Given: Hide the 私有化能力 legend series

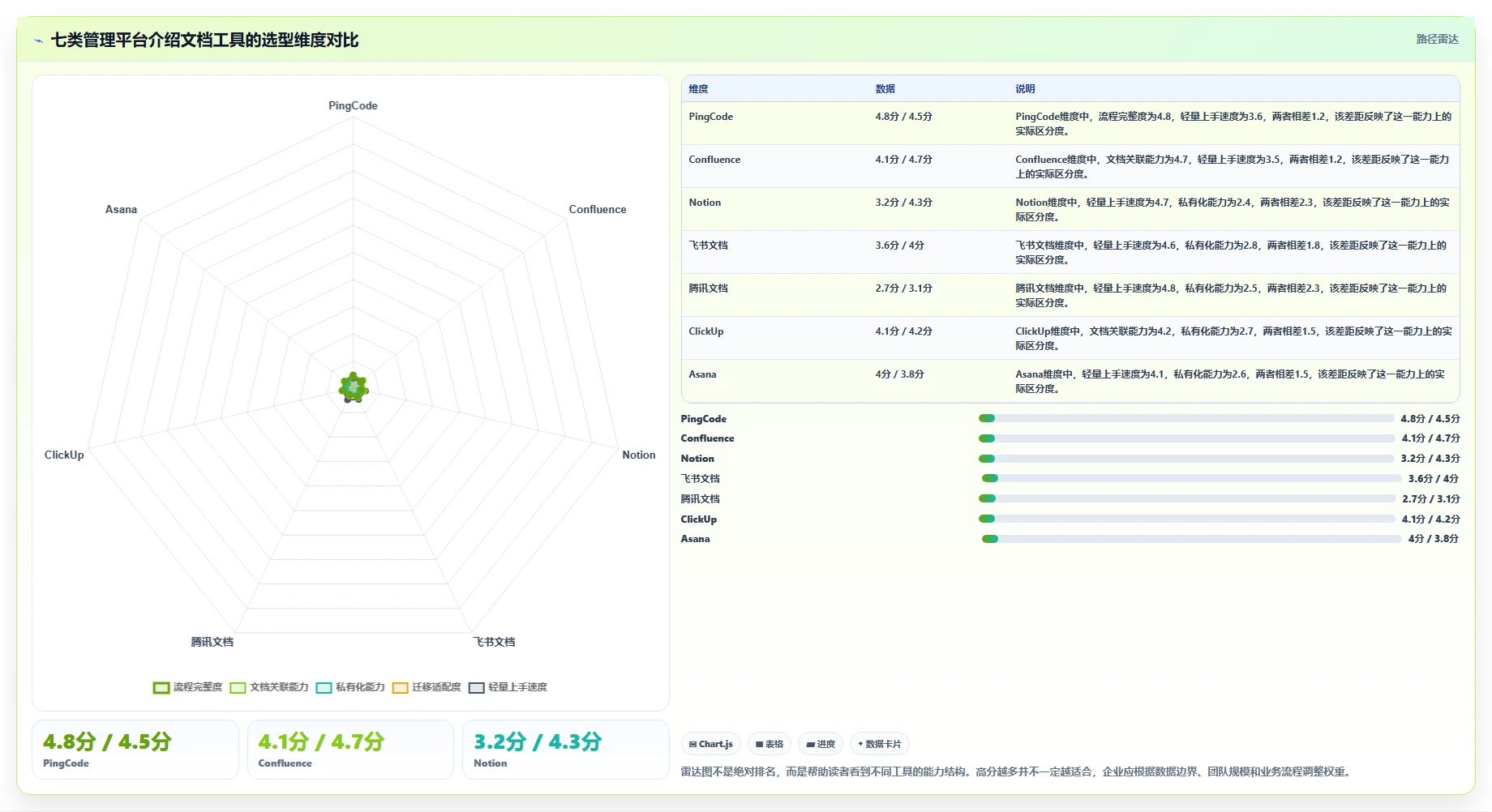Looking at the screenshot, I should click(x=350, y=687).
